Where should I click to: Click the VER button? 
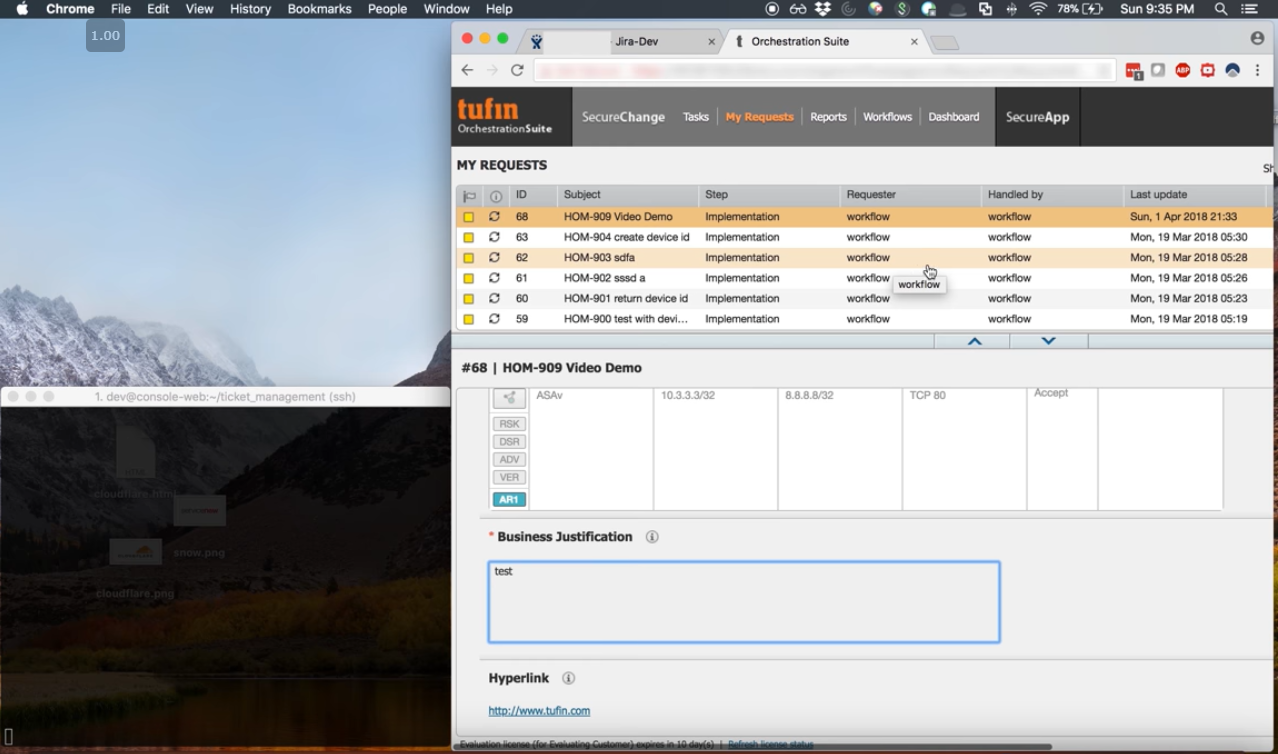click(509, 478)
